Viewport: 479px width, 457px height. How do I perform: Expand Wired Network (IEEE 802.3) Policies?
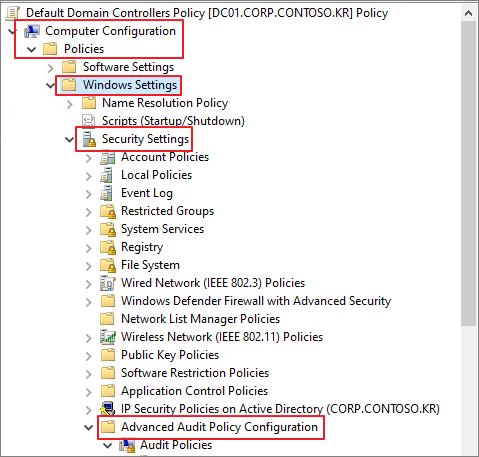click(x=89, y=284)
